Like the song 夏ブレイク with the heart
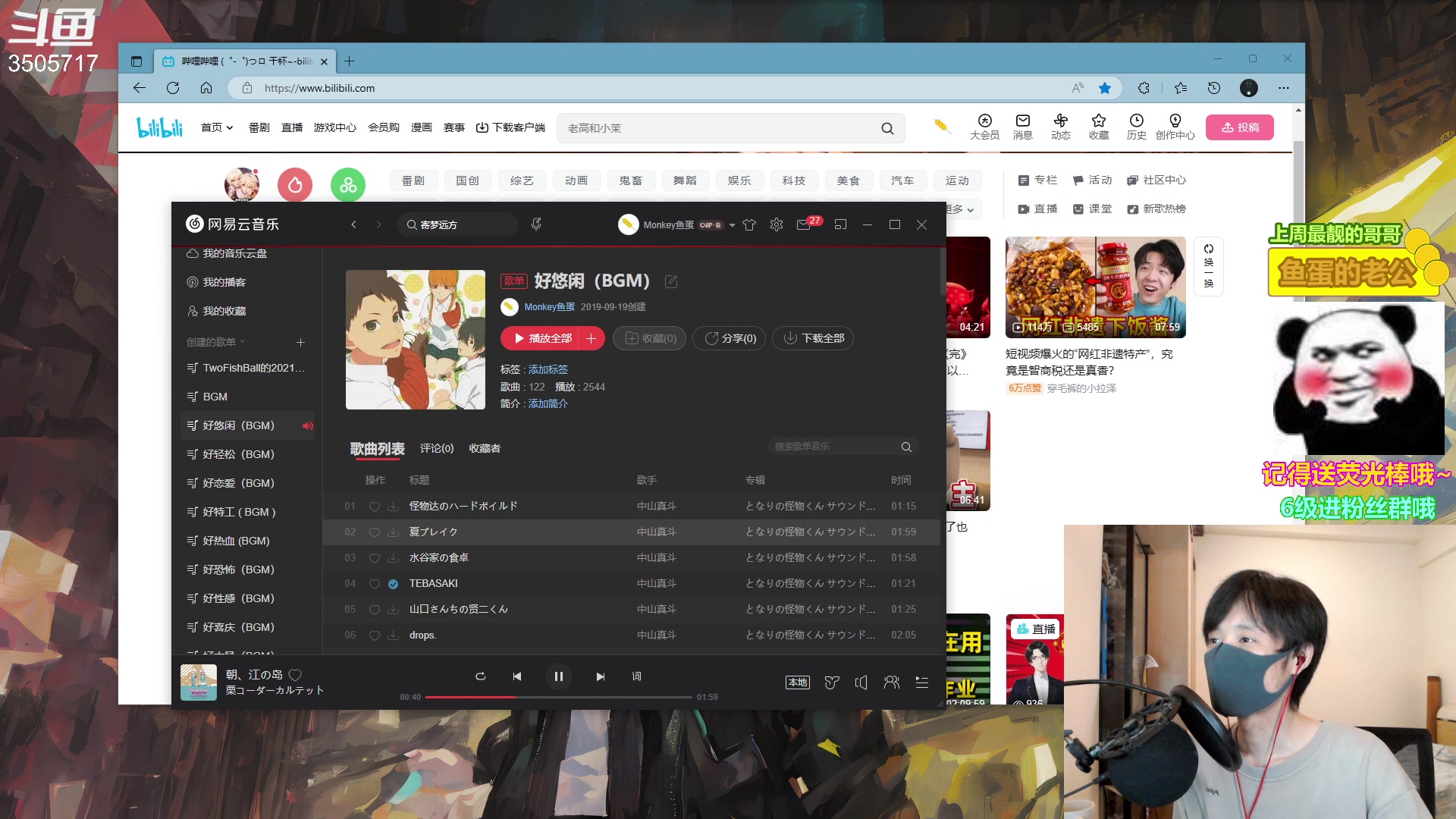The width and height of the screenshot is (1456, 819). 374,532
